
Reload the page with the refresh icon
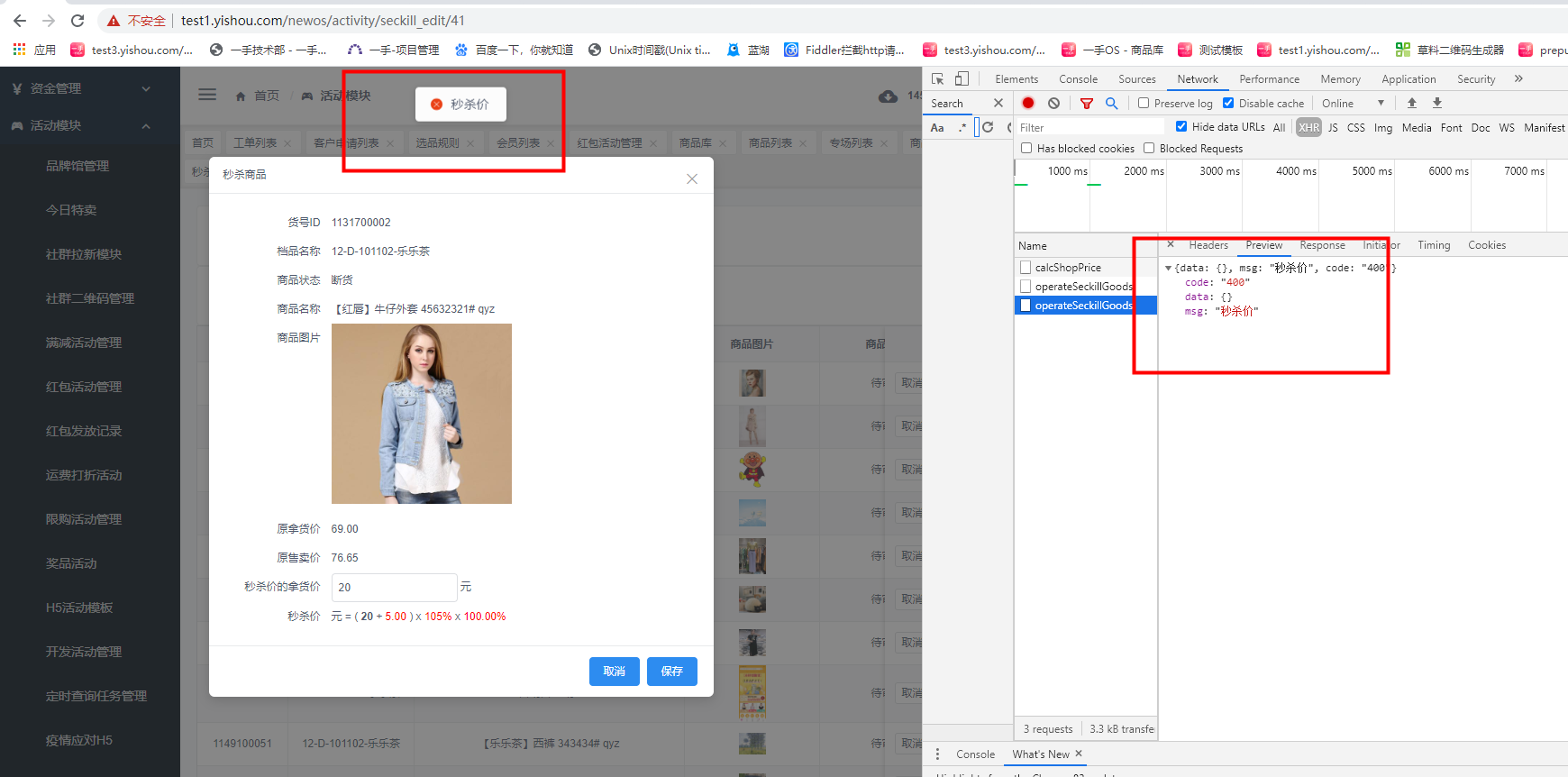(x=77, y=20)
